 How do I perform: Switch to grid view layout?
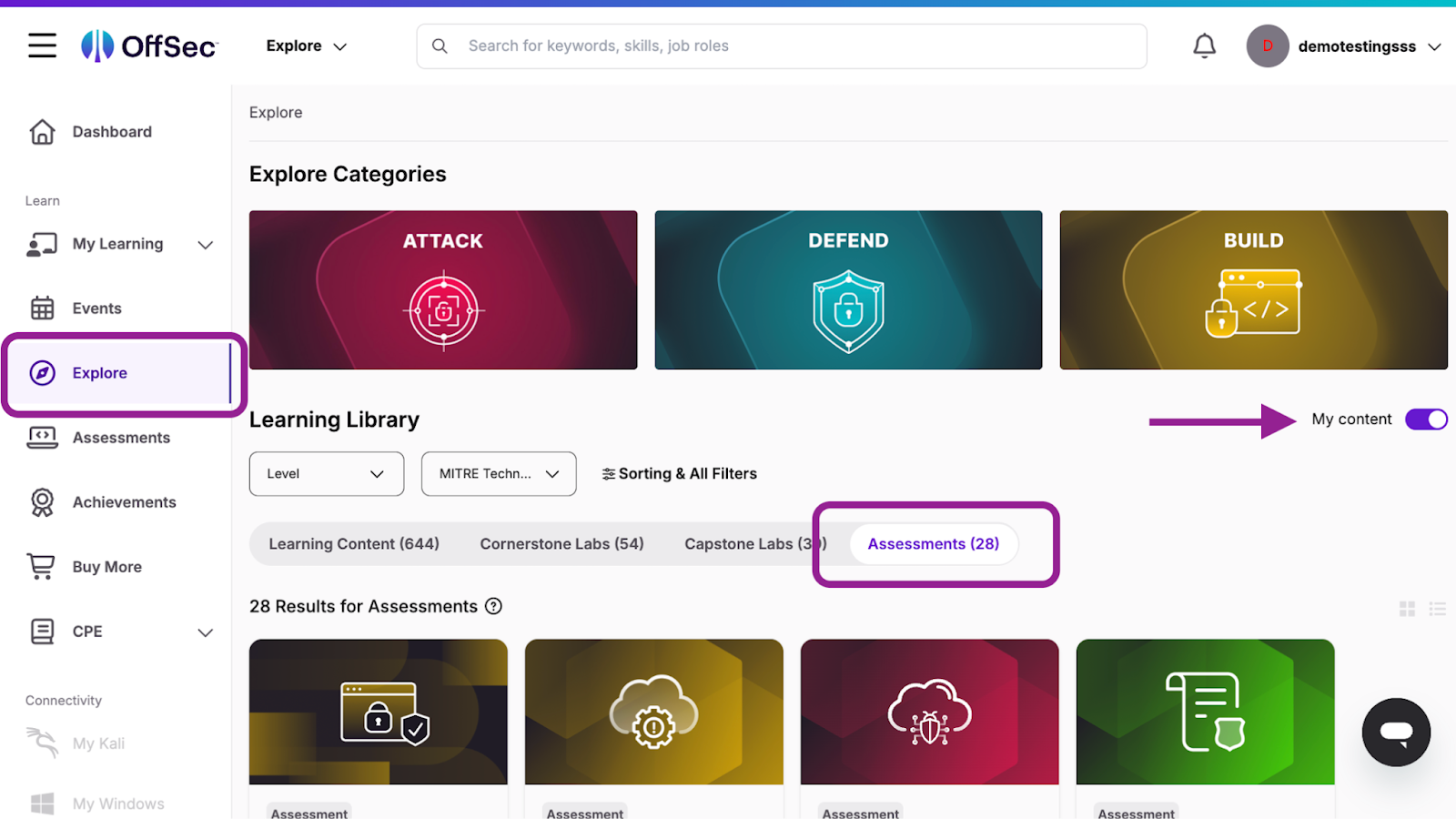[x=1407, y=609]
